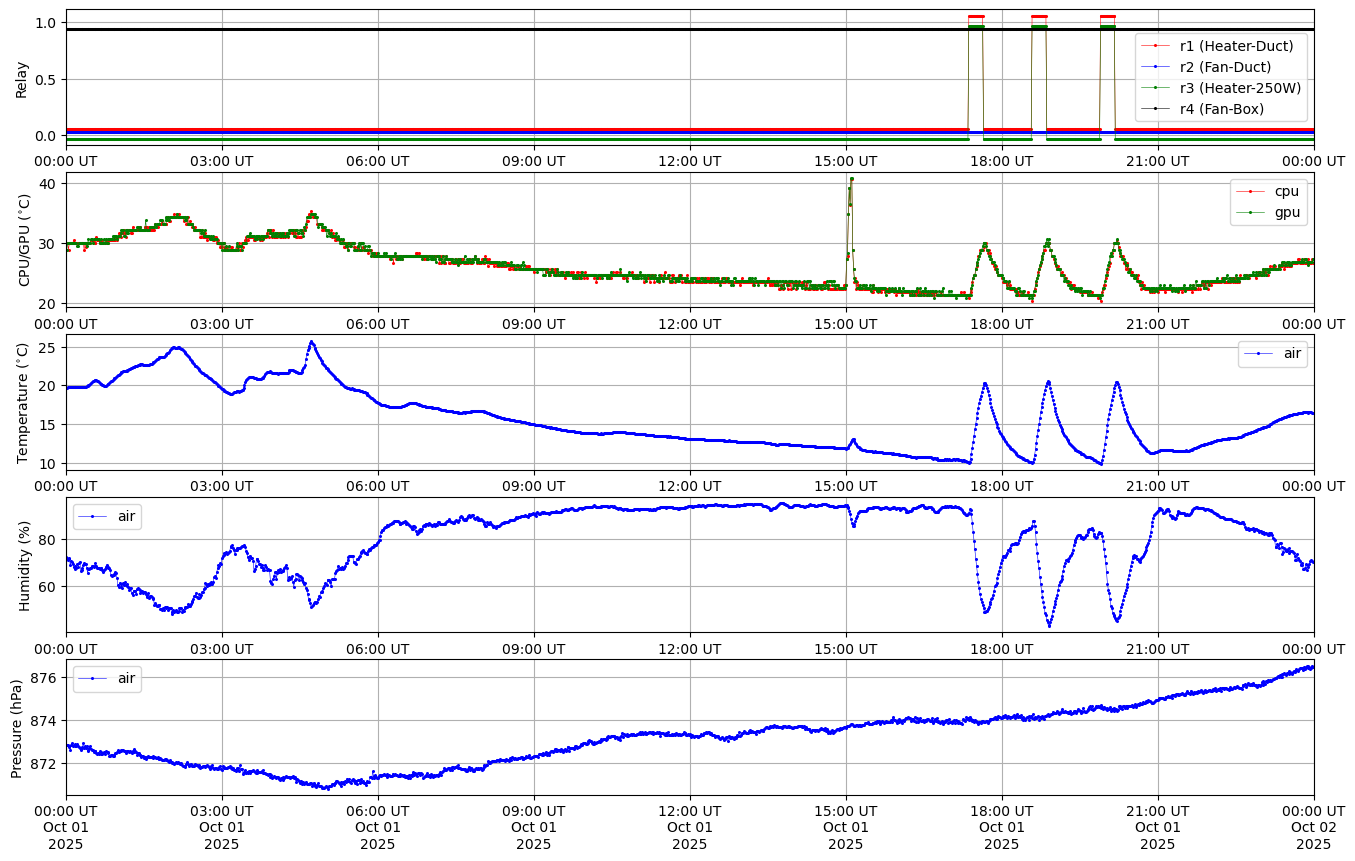1355x861 pixels.
Task: Click the gpu legend entry
Action: pyautogui.click(x=1286, y=212)
